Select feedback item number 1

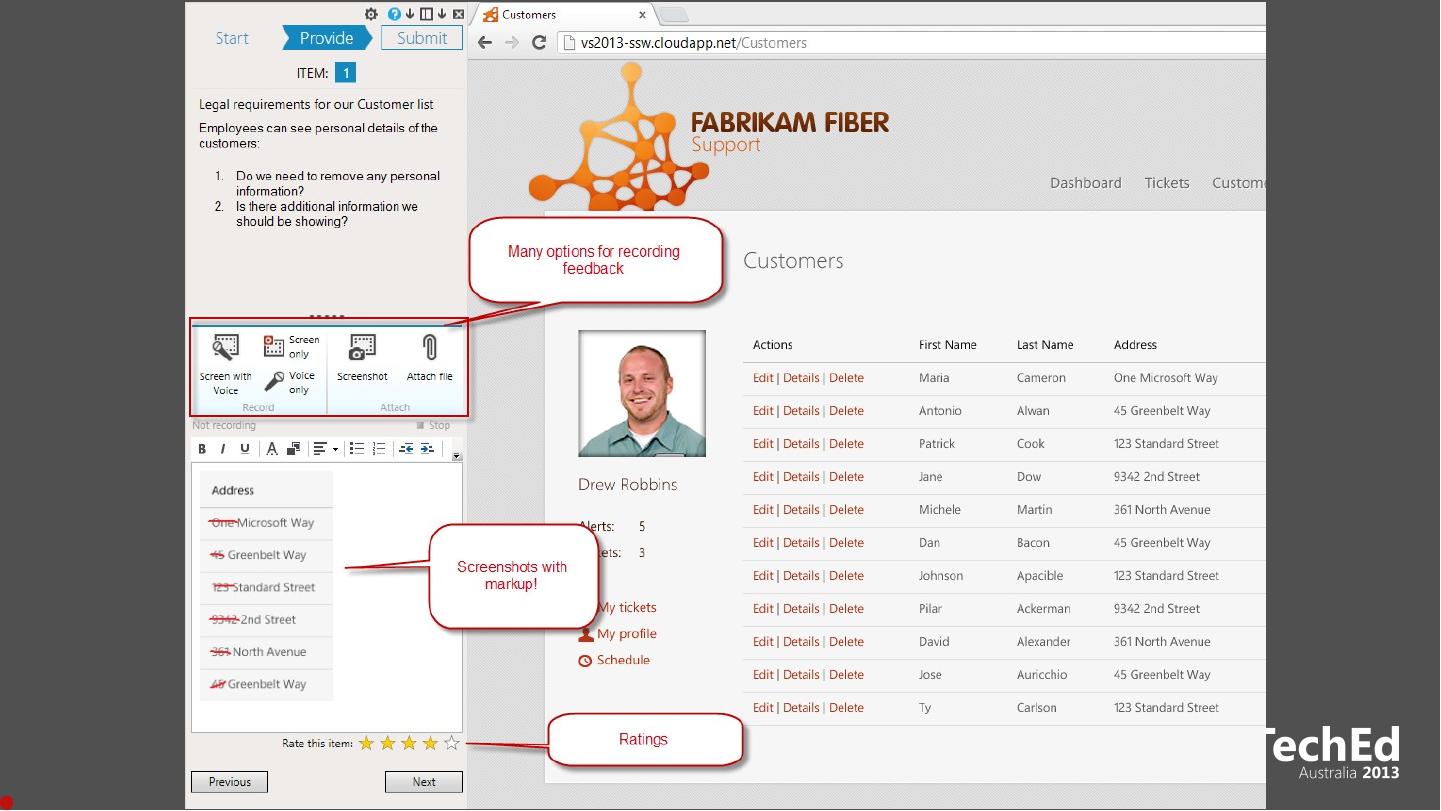pos(345,73)
